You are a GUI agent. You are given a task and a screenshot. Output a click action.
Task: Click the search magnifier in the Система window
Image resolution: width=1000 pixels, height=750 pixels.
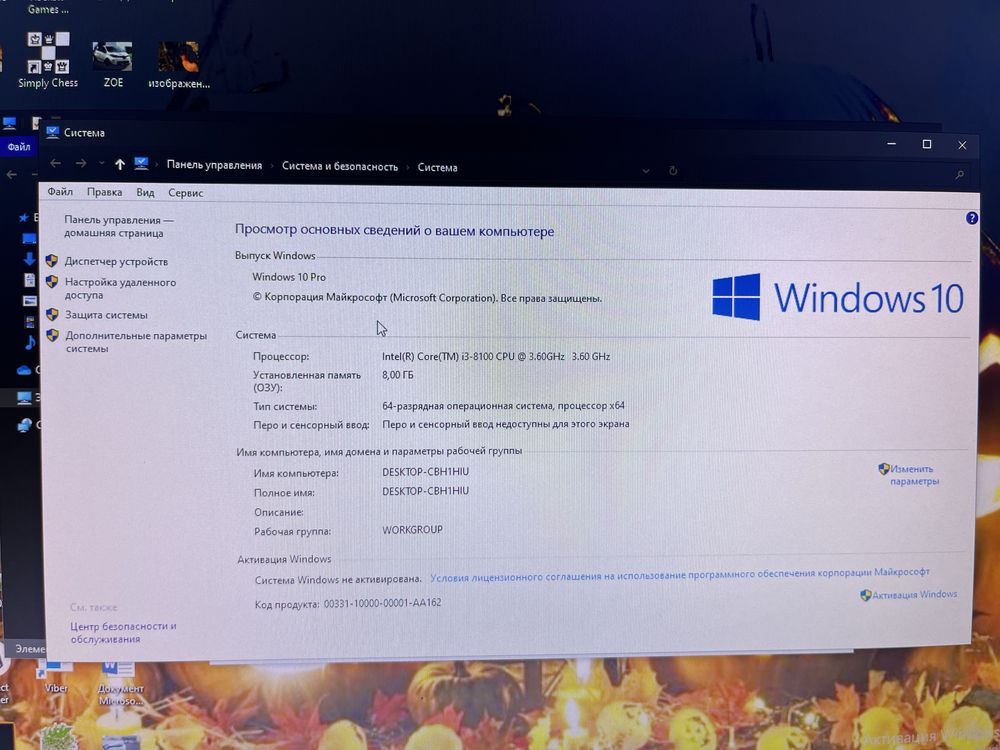point(959,174)
